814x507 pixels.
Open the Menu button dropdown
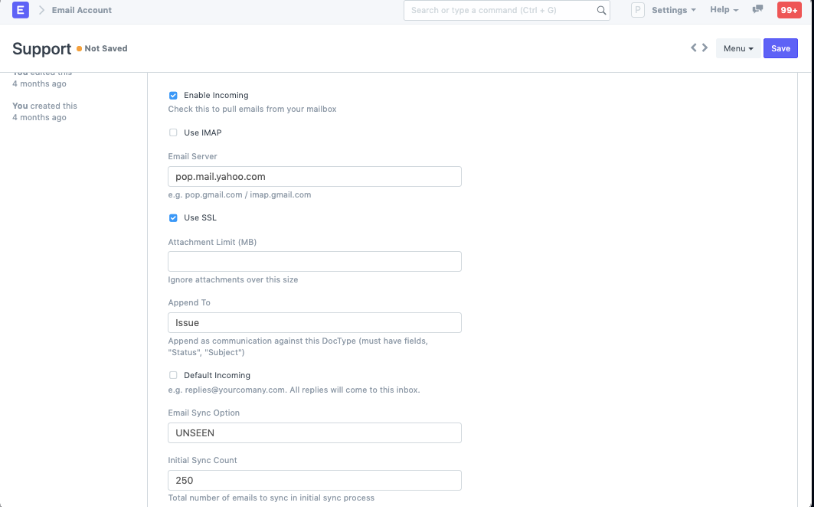(737, 48)
